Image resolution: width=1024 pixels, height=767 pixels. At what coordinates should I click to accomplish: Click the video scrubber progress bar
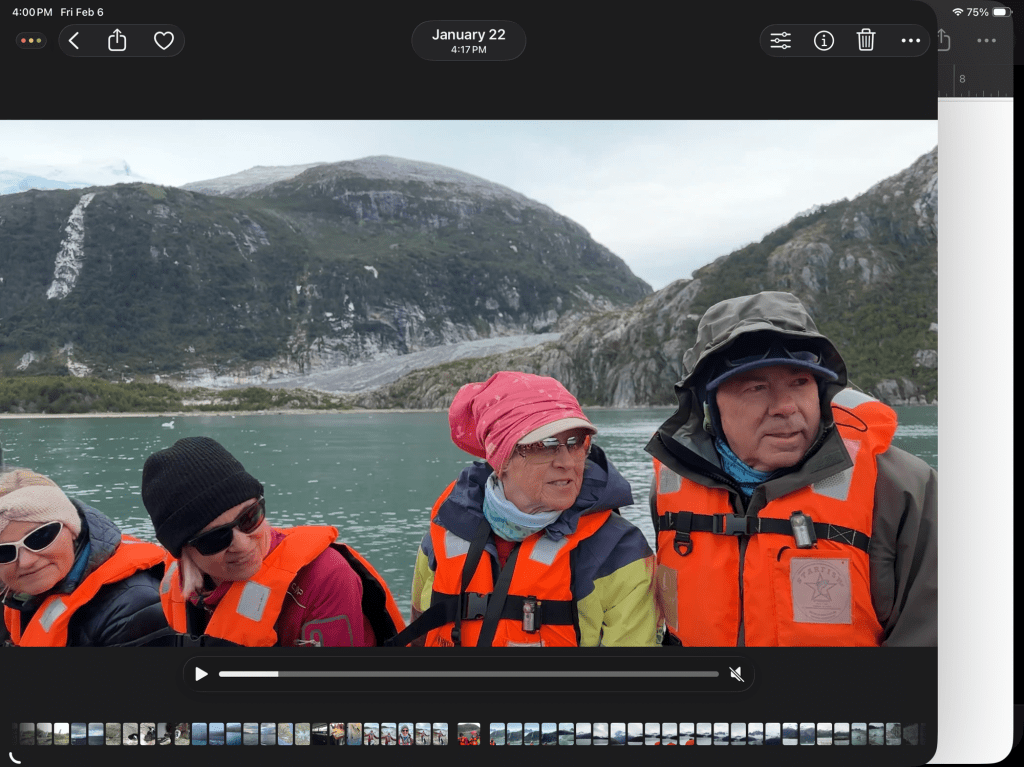click(468, 674)
